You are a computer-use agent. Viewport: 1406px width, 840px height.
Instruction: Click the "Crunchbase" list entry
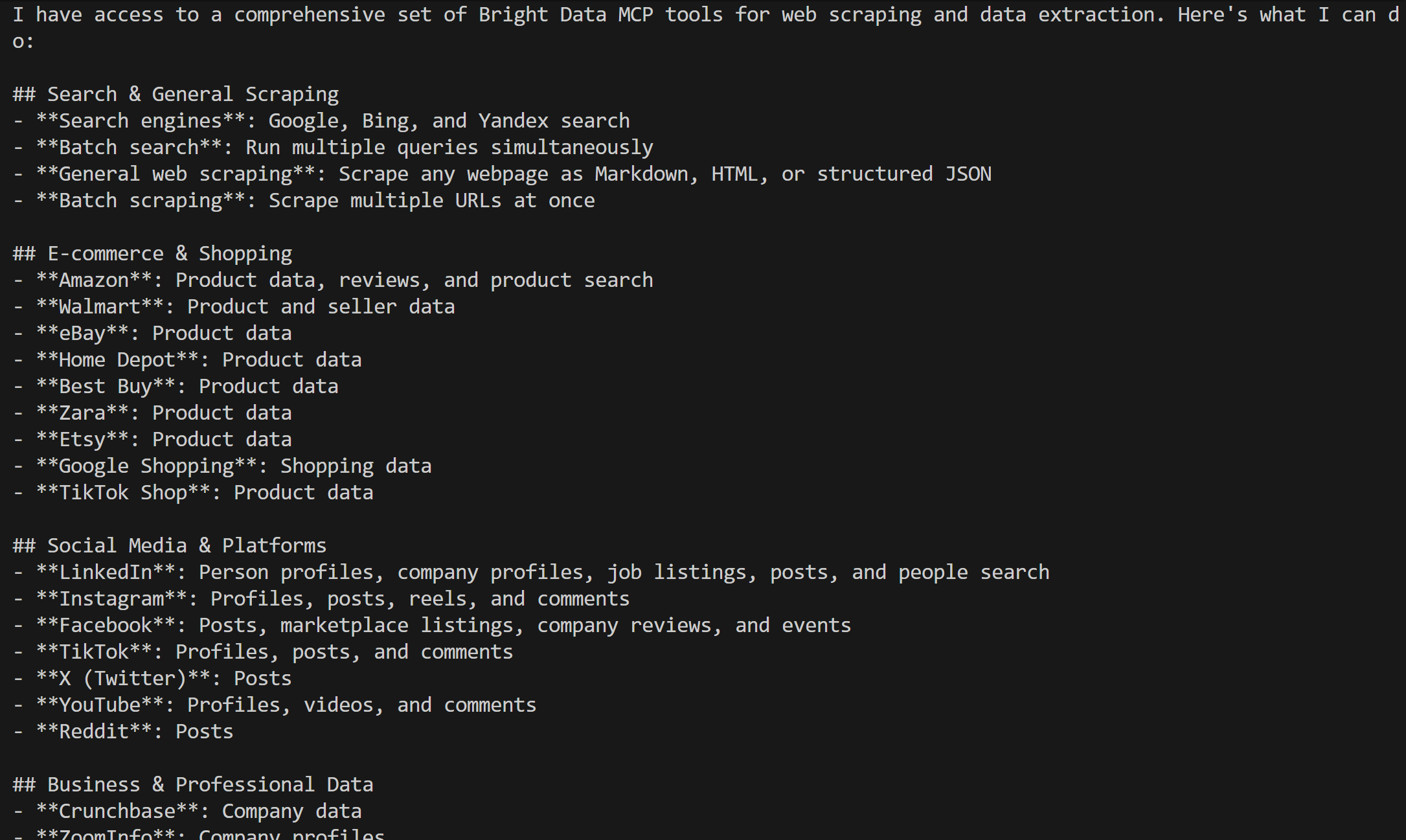click(x=117, y=812)
